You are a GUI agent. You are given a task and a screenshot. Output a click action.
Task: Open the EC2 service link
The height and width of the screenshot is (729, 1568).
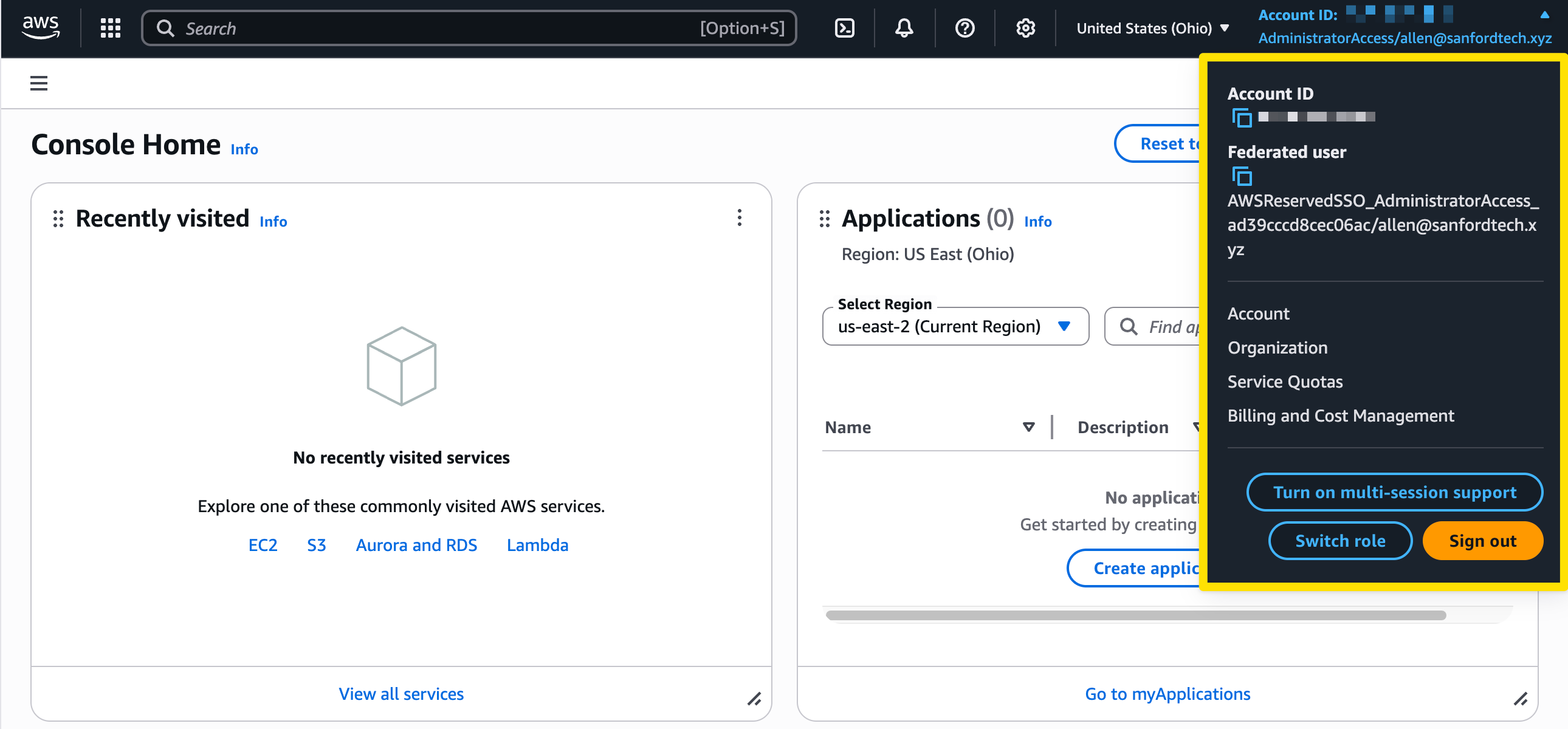click(x=263, y=544)
